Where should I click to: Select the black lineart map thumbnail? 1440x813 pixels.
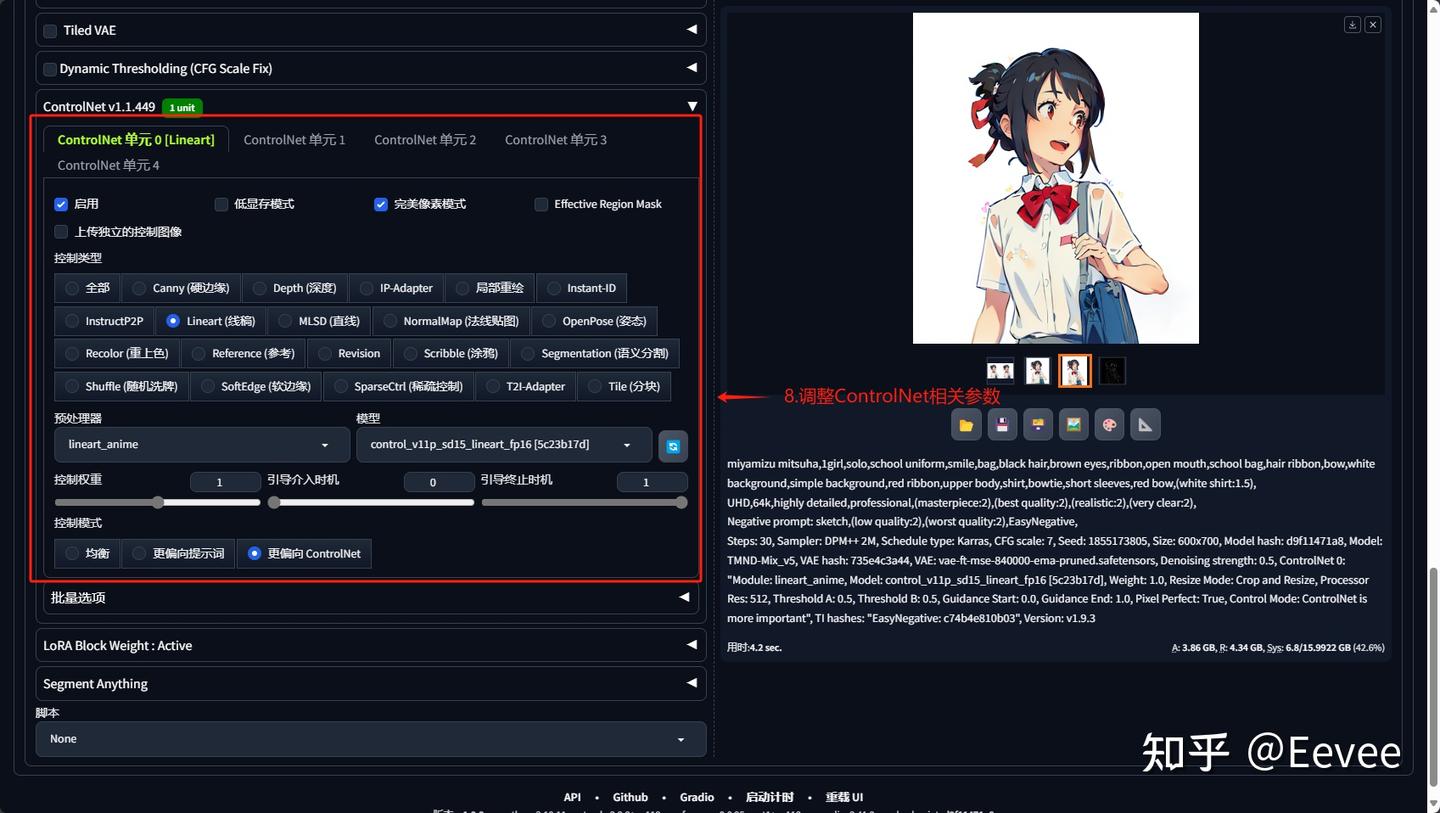[1112, 371]
